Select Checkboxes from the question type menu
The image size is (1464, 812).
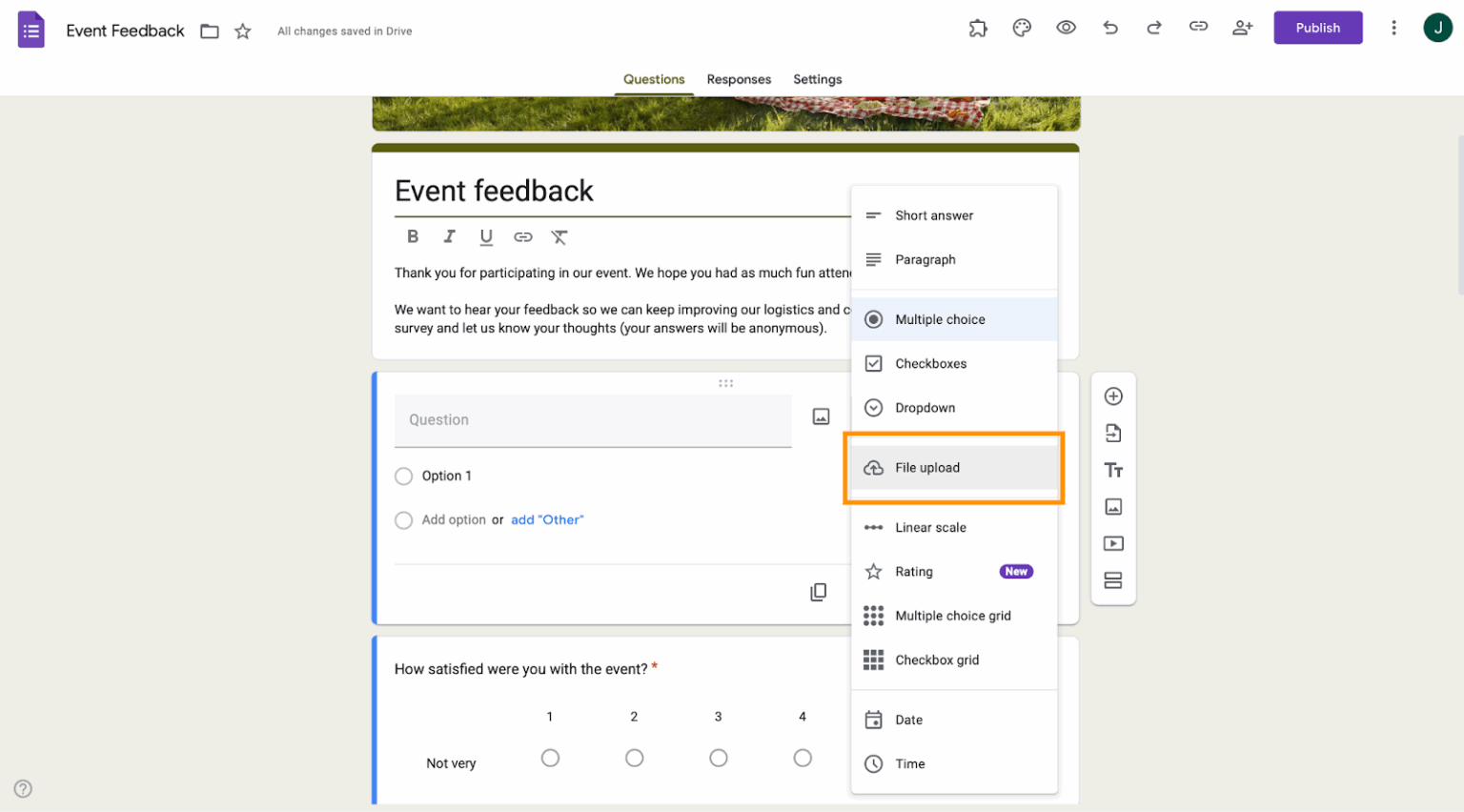(930, 363)
